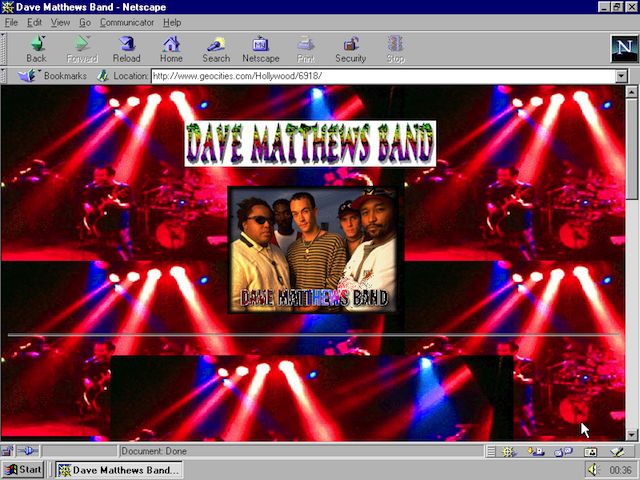Open the View menu
The height and width of the screenshot is (480, 640).
click(60, 22)
